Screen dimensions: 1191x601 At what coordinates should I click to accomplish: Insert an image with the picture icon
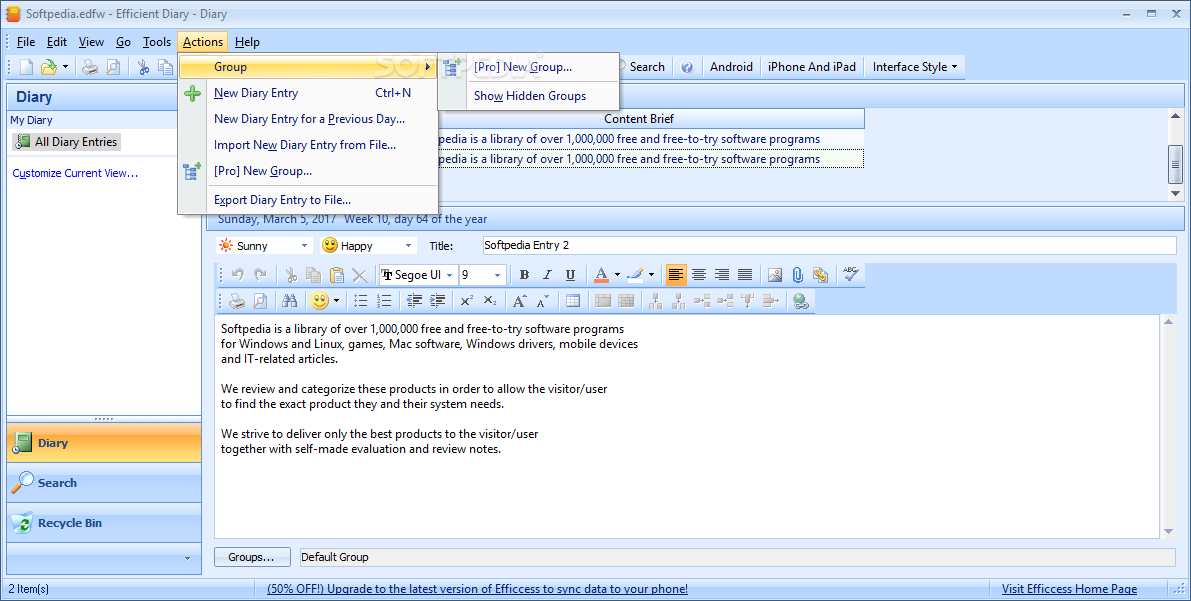click(x=775, y=275)
